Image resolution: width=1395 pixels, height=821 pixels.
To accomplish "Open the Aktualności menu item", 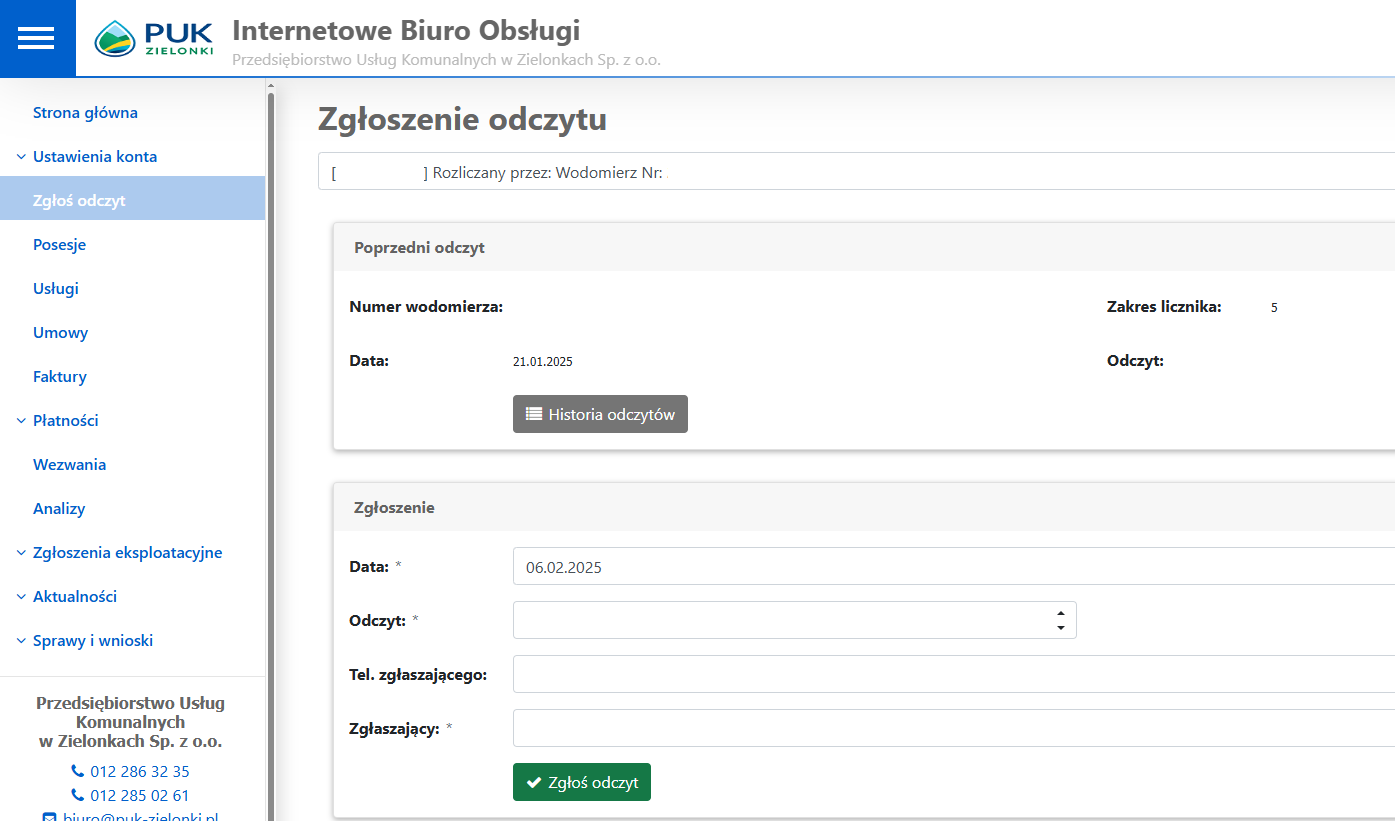I will [75, 596].
